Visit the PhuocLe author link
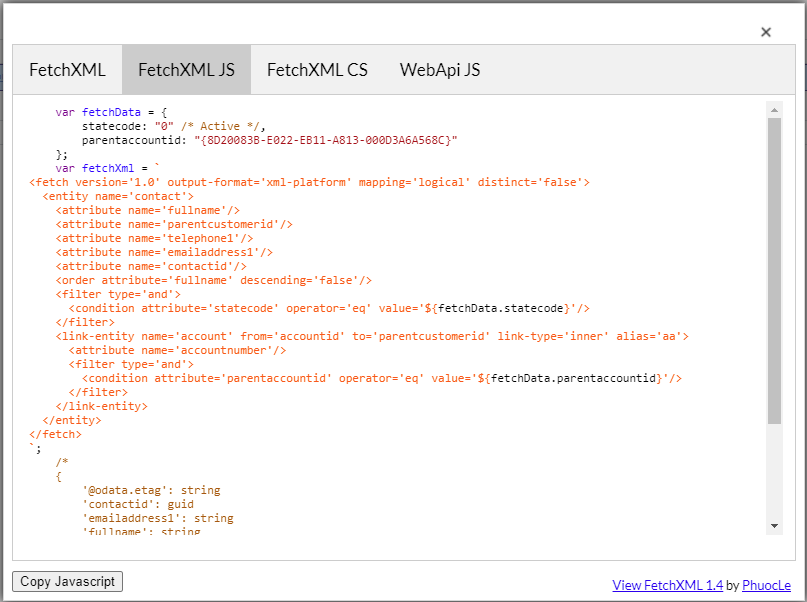Viewport: 807px width, 602px height. pyautogui.click(x=766, y=585)
